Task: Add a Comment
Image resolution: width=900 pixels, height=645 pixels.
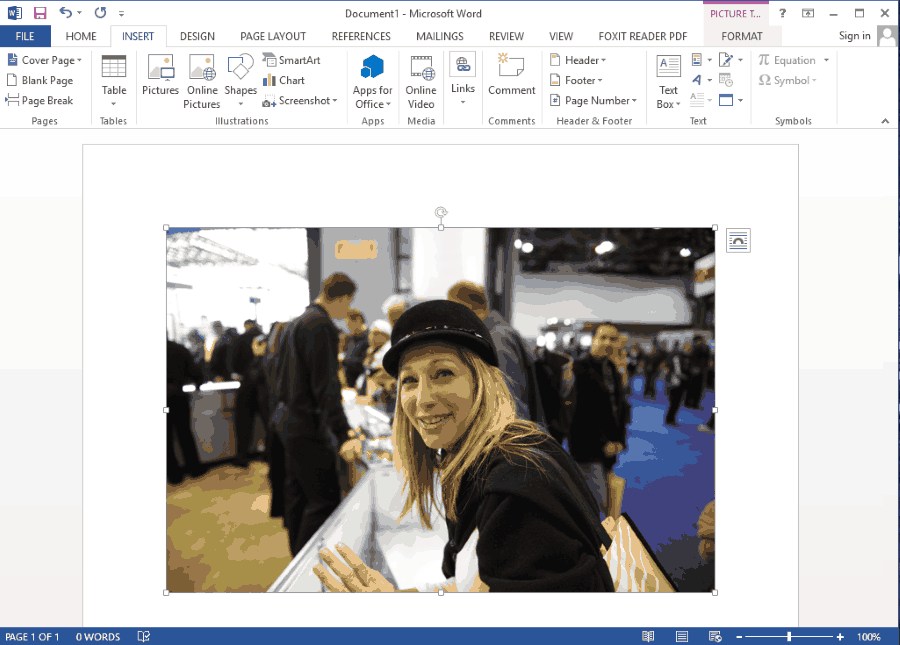Action: tap(511, 75)
